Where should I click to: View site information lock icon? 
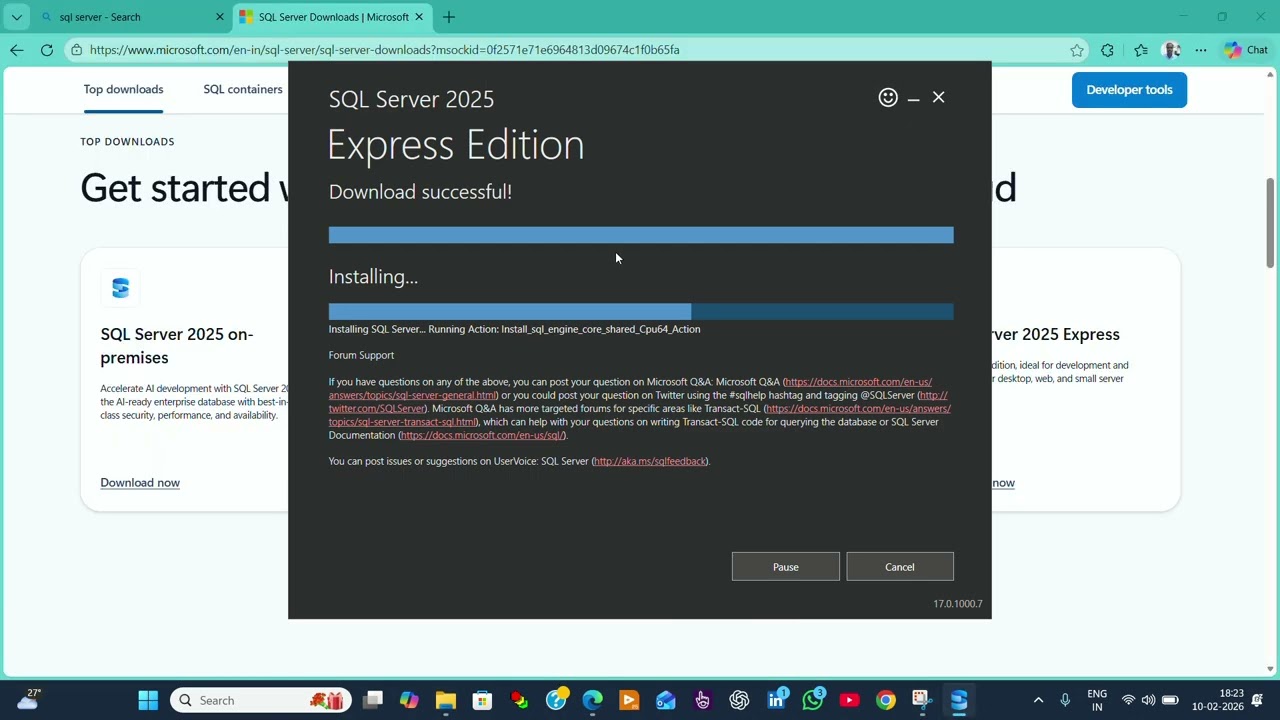click(76, 50)
